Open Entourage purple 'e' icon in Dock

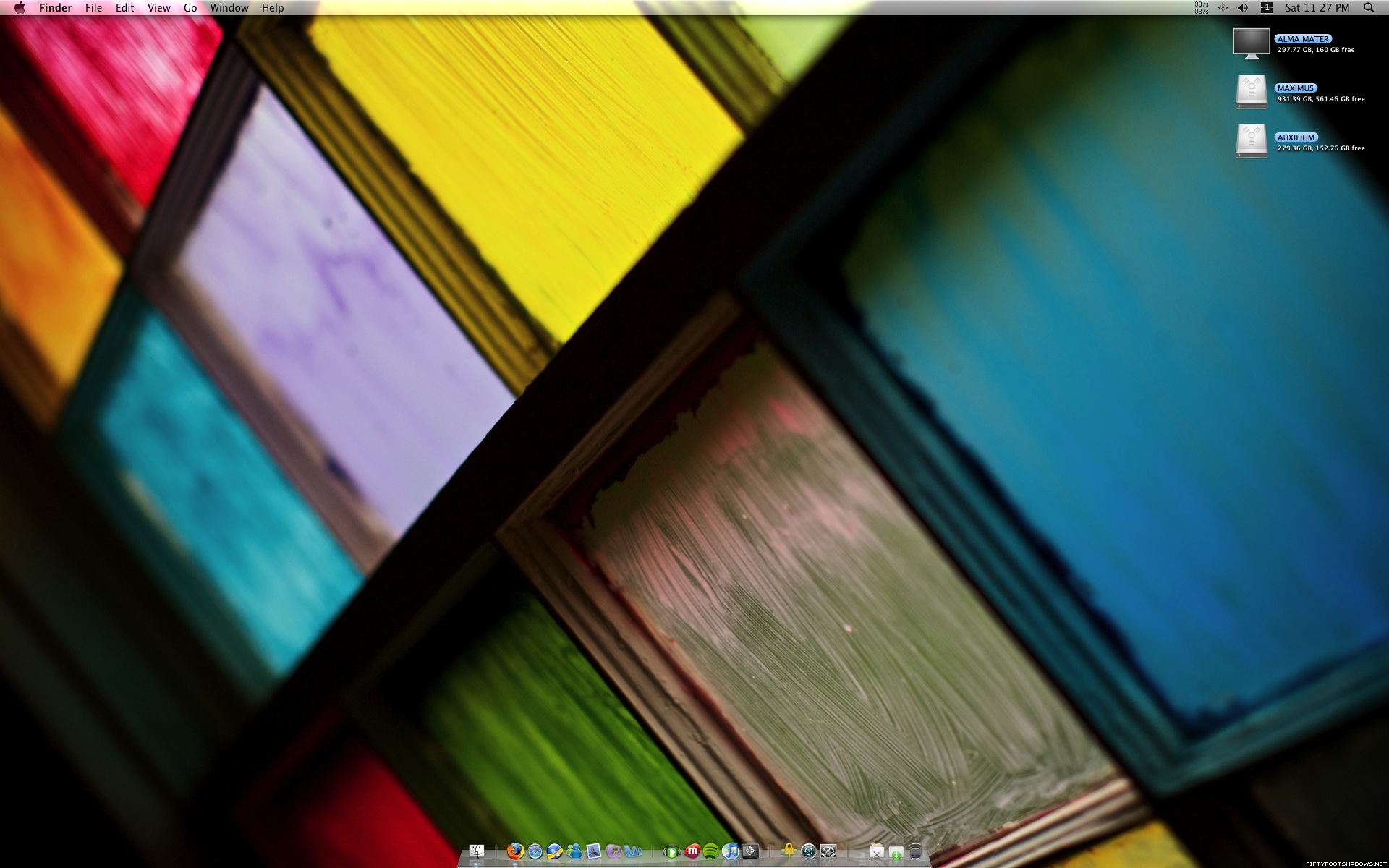coord(613,851)
